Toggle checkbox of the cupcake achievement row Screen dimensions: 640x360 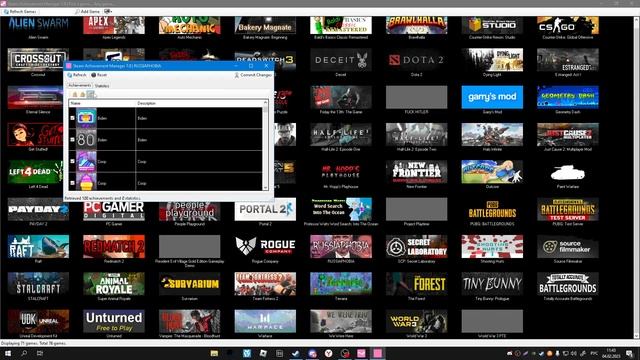[73, 183]
